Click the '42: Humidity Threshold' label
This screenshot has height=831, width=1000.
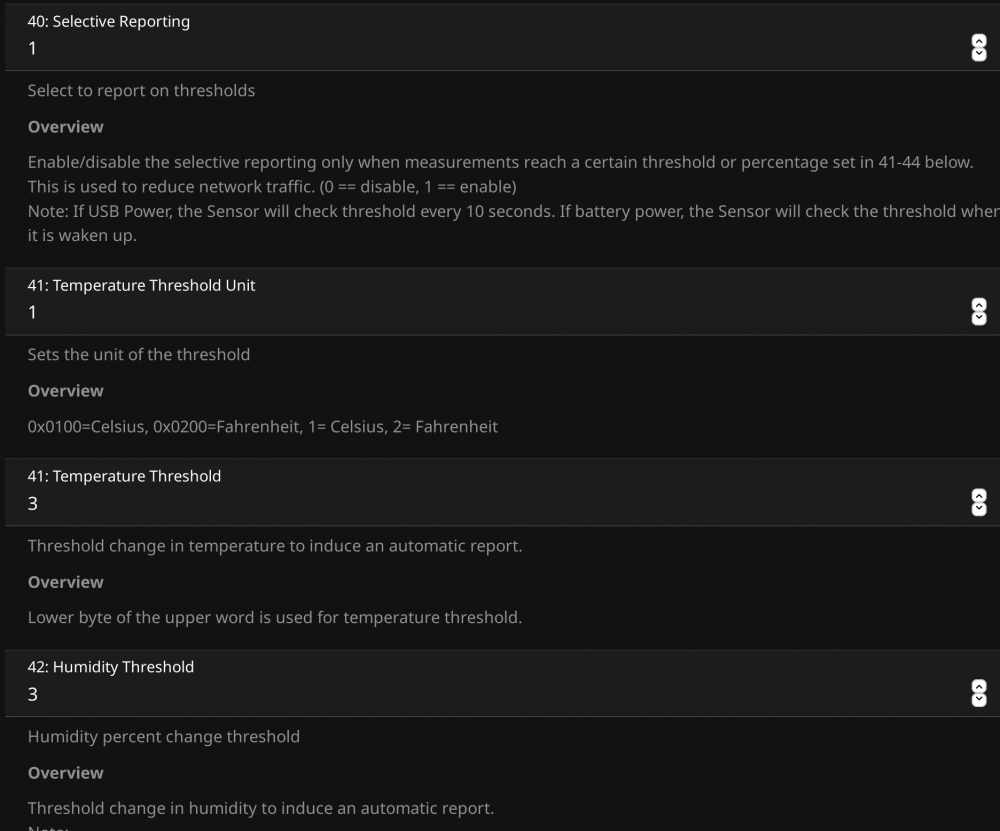coord(110,666)
